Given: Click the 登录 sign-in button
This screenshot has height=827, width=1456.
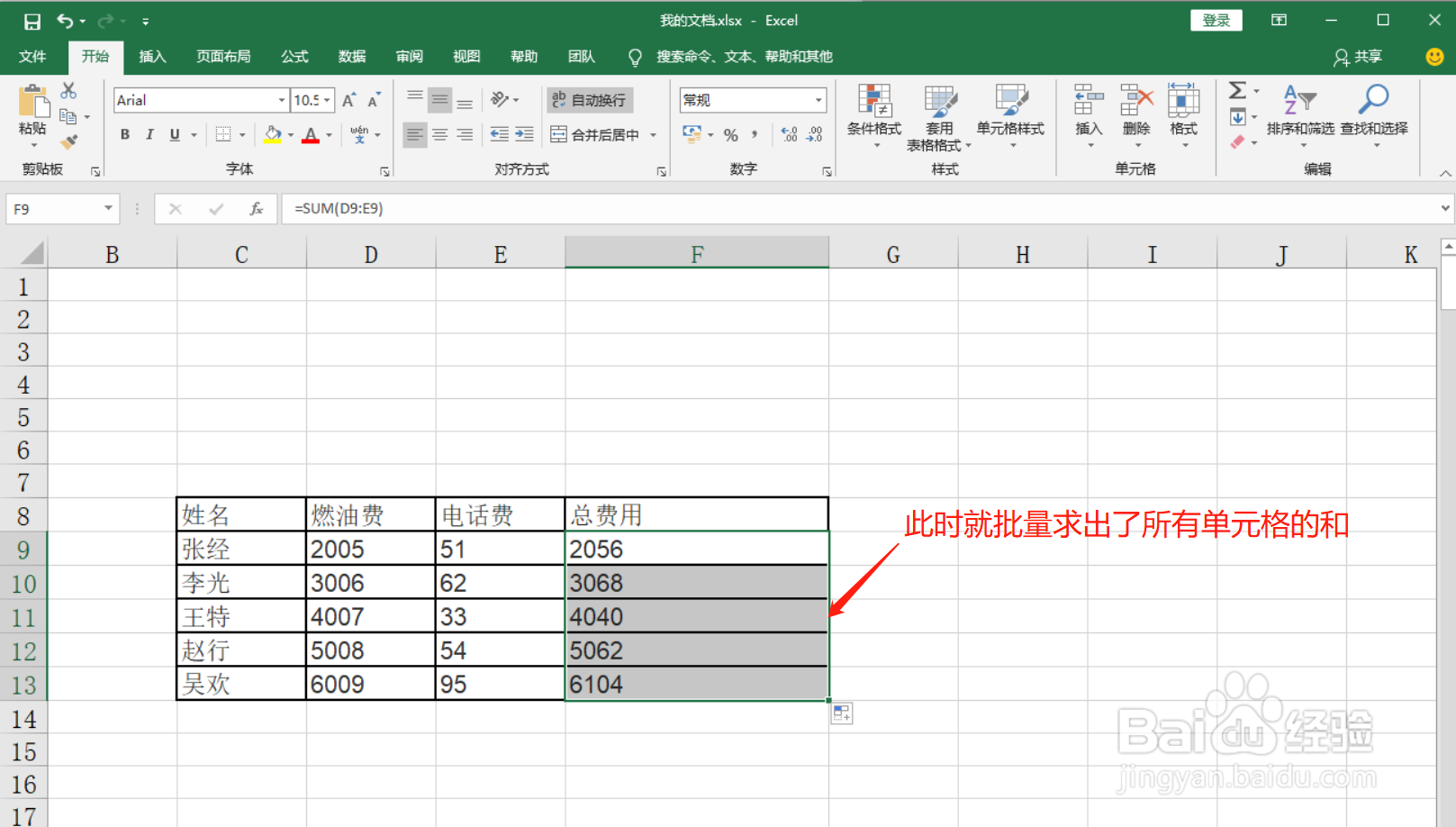Looking at the screenshot, I should tap(1216, 19).
